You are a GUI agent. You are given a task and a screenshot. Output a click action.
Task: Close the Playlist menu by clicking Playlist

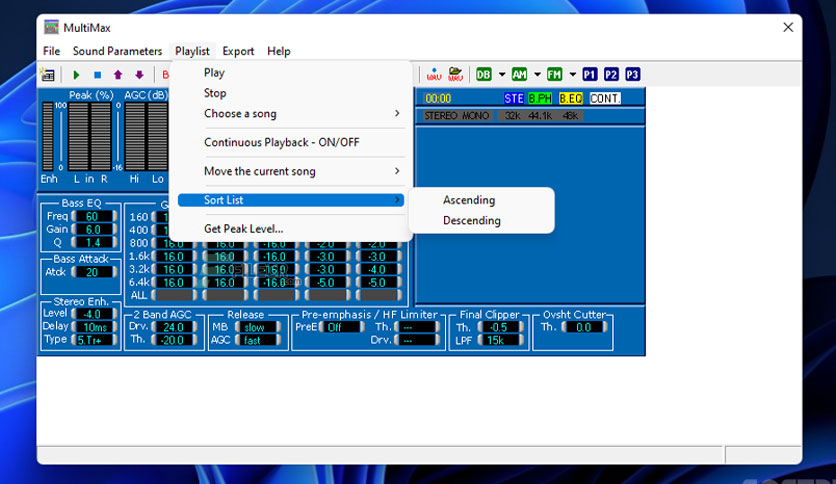point(192,51)
